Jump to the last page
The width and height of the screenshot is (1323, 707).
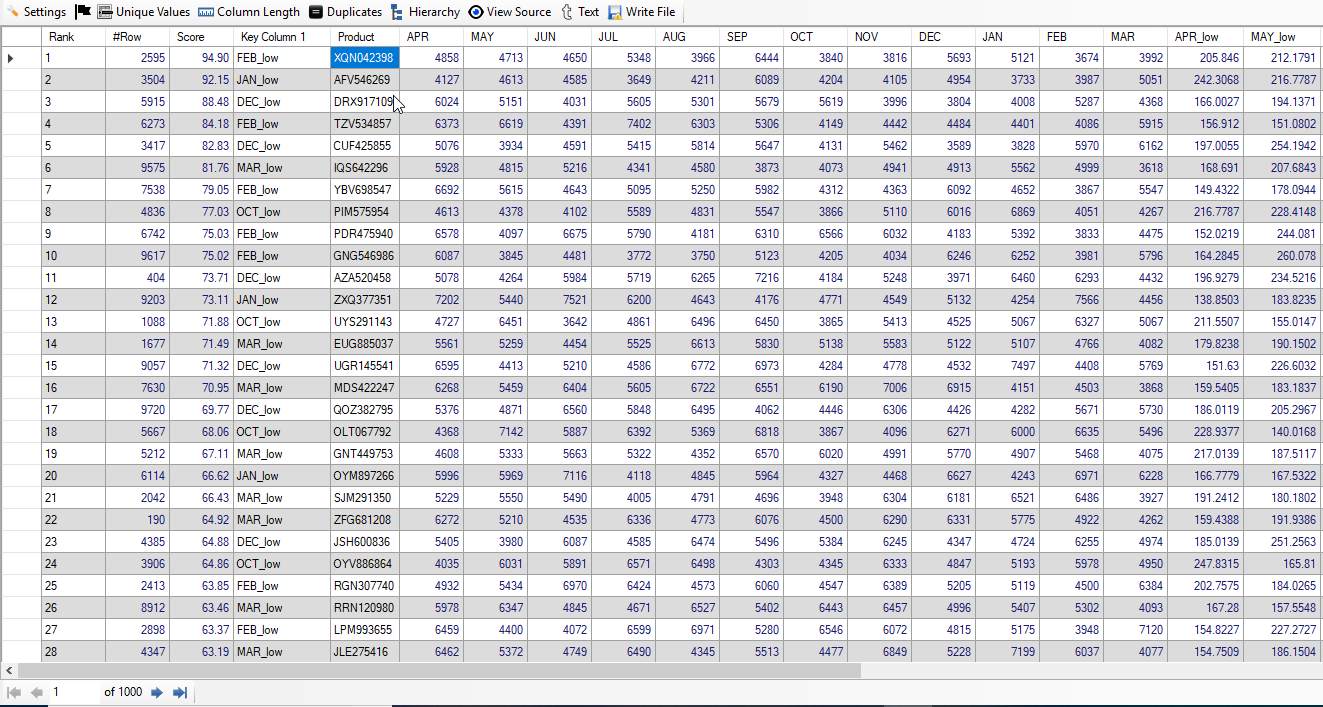click(180, 692)
